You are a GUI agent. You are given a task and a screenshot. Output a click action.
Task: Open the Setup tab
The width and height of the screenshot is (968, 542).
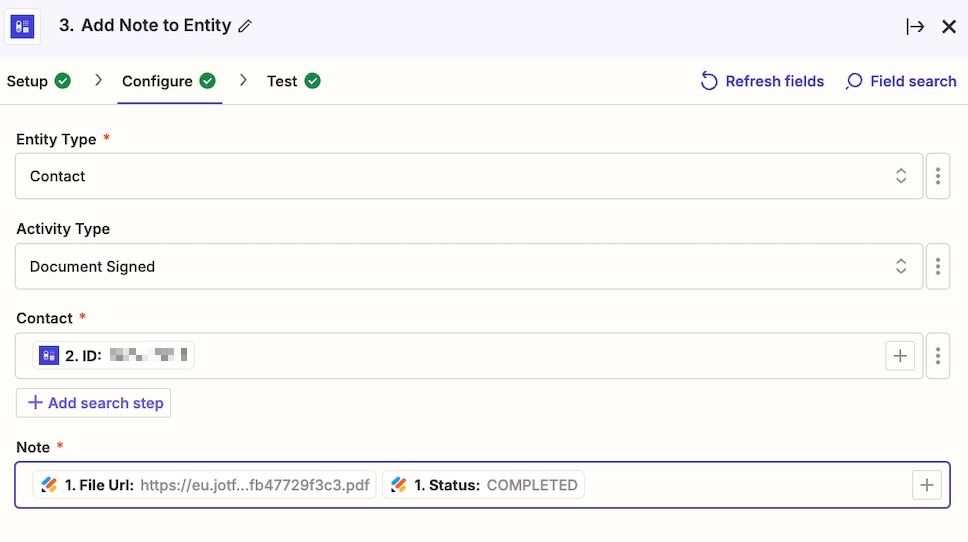[38, 81]
